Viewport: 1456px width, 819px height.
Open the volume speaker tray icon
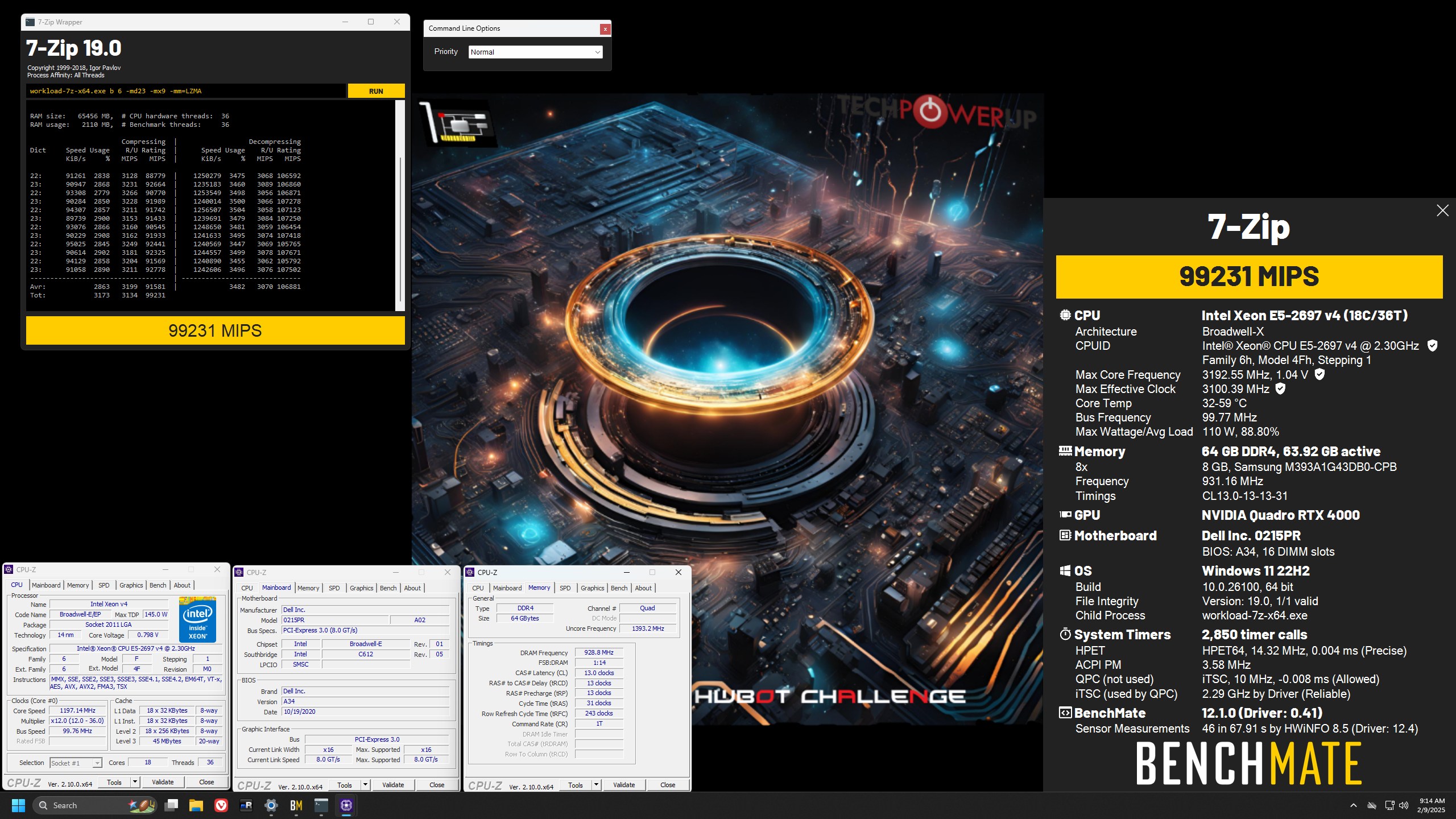(1404, 805)
